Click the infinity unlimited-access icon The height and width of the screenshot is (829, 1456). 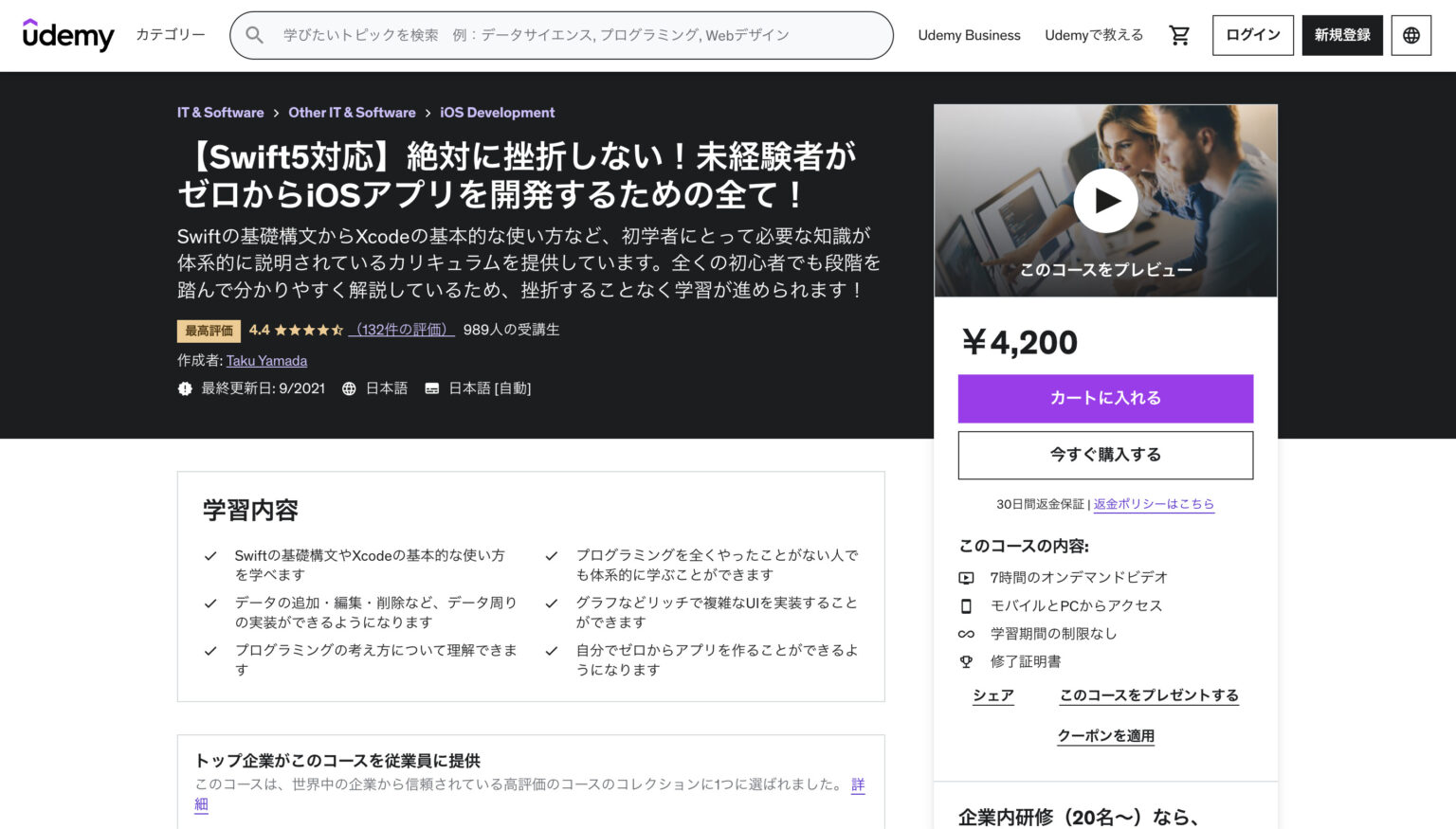point(967,634)
